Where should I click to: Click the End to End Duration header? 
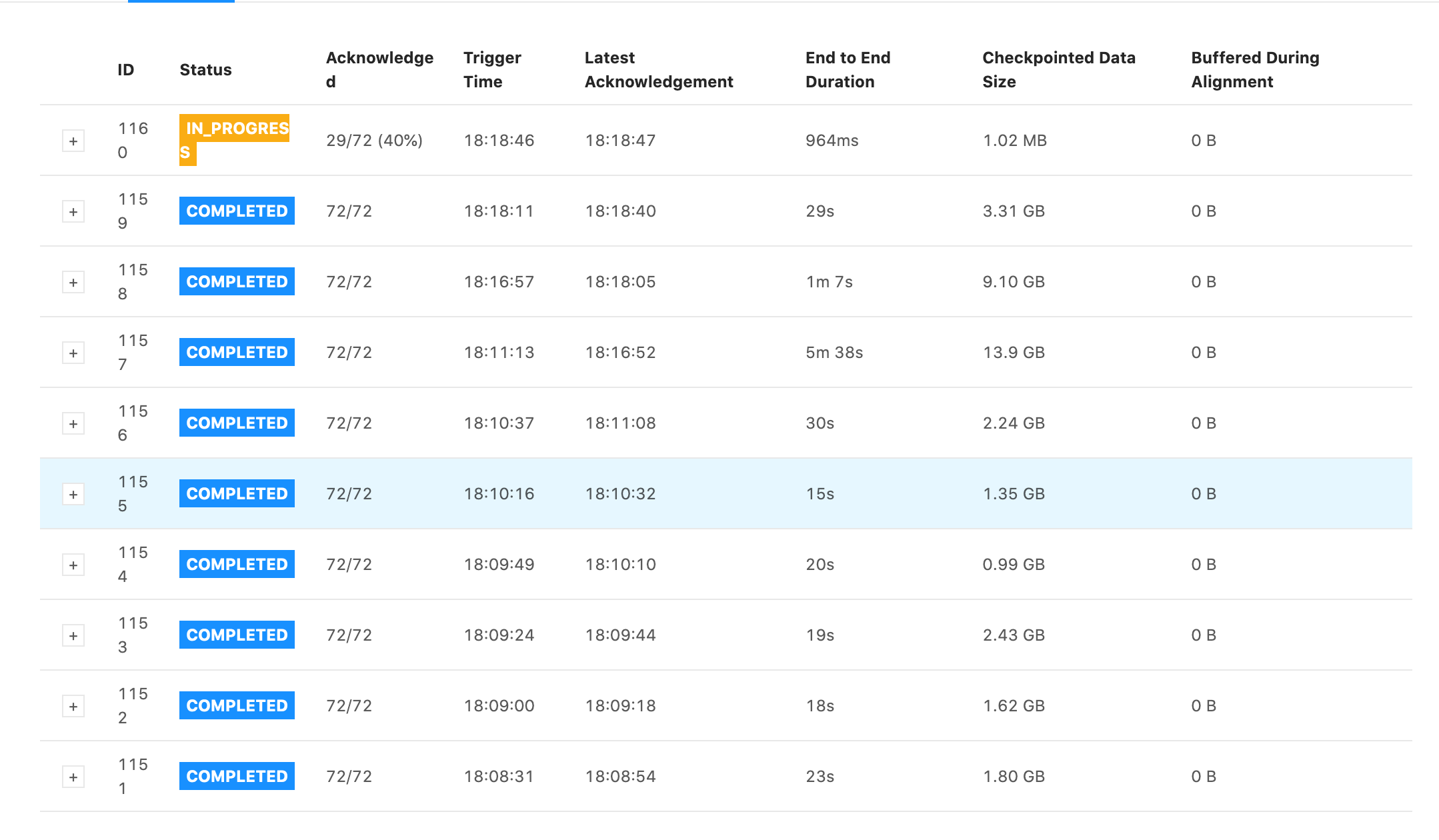coord(848,69)
